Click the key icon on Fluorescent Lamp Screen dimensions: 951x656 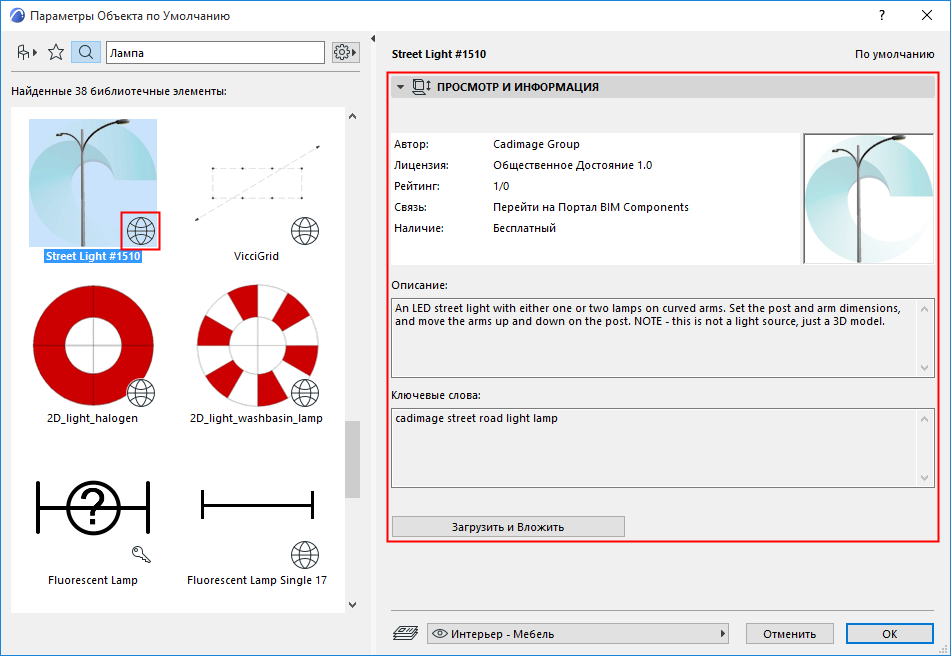click(x=141, y=554)
